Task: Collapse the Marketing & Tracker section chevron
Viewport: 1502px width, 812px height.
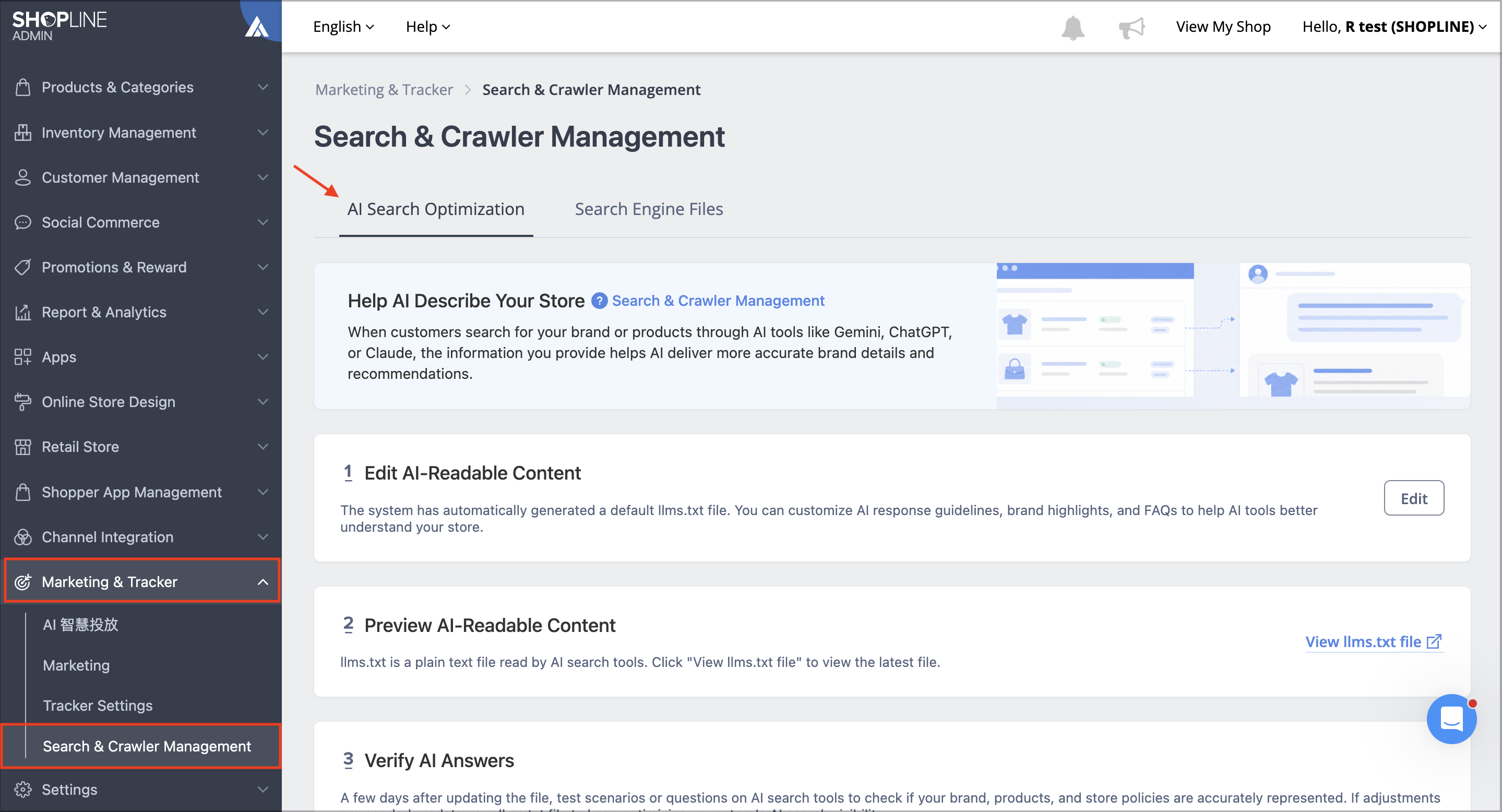Action: click(x=263, y=582)
